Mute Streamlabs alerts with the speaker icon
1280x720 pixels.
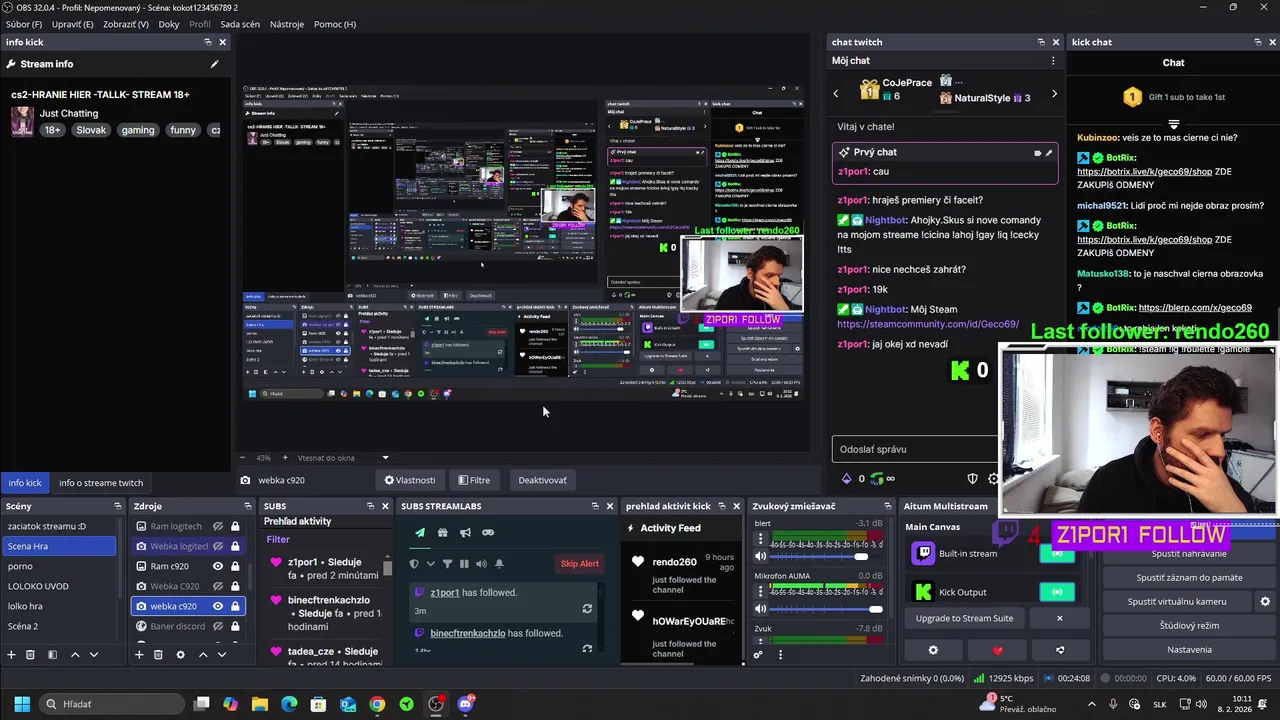[x=481, y=564]
